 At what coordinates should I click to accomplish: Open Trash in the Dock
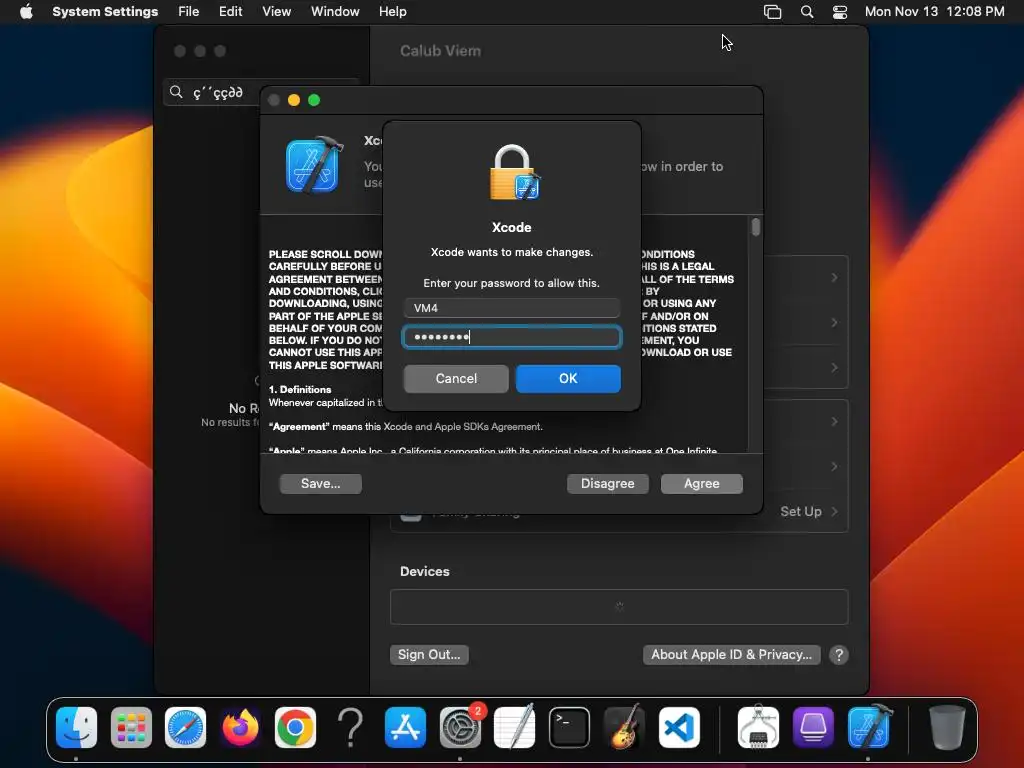point(947,728)
